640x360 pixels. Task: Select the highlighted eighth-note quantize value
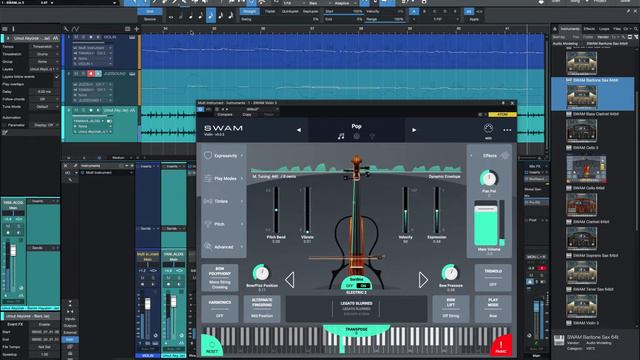(x=211, y=16)
